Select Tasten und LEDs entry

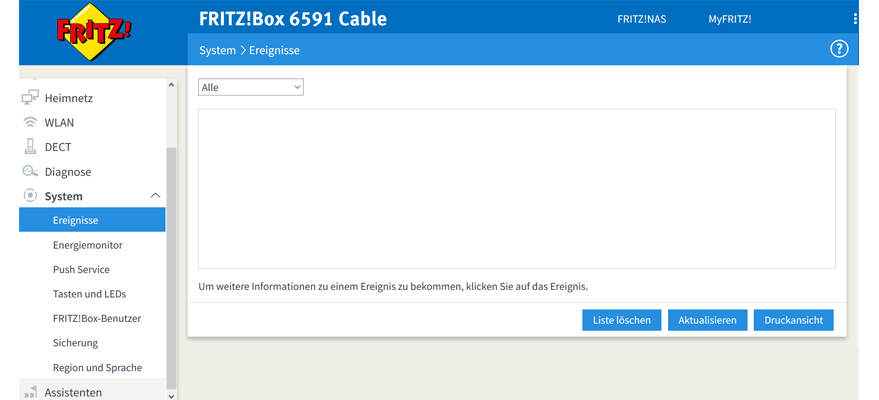click(89, 294)
